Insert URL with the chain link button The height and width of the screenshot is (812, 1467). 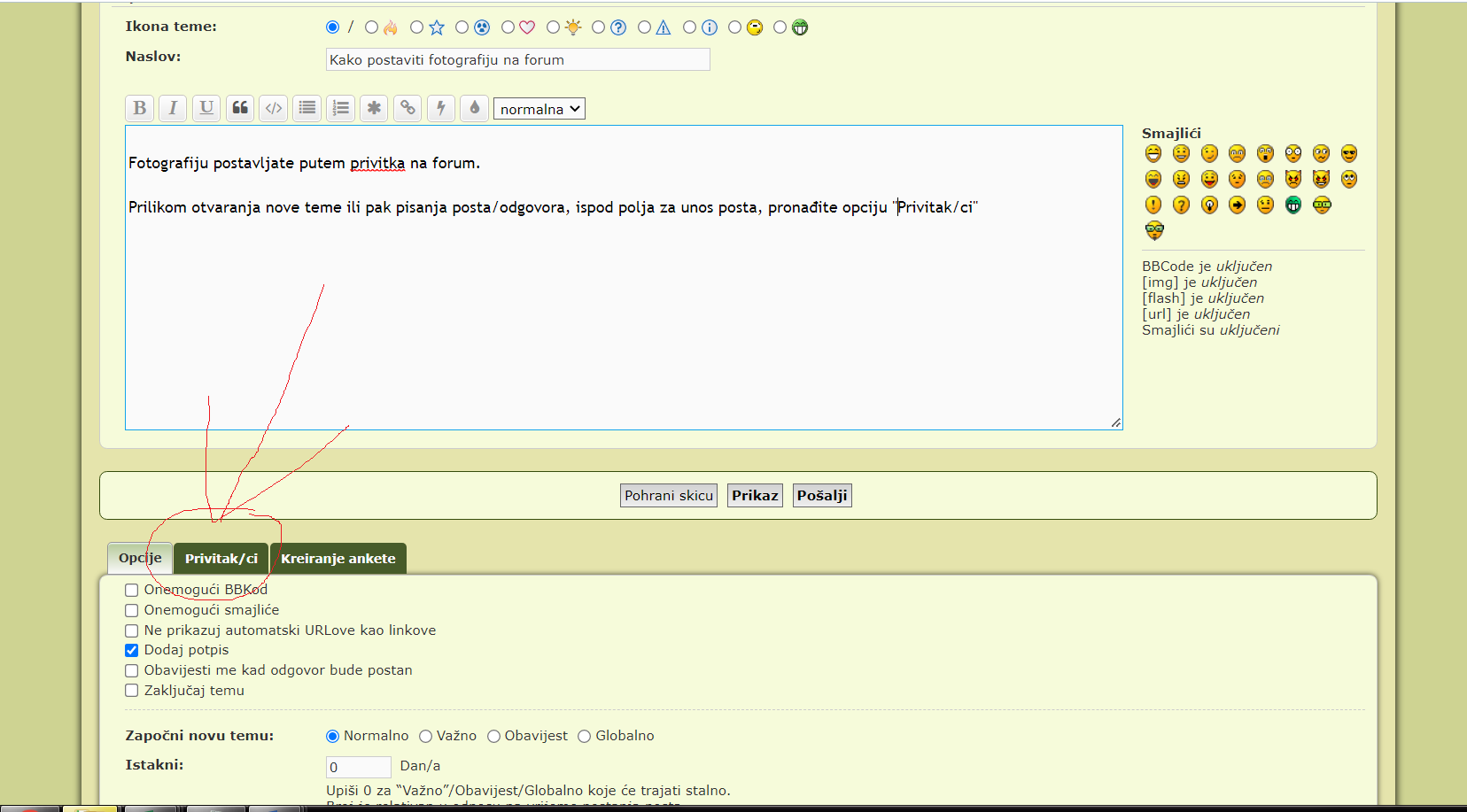coord(407,108)
